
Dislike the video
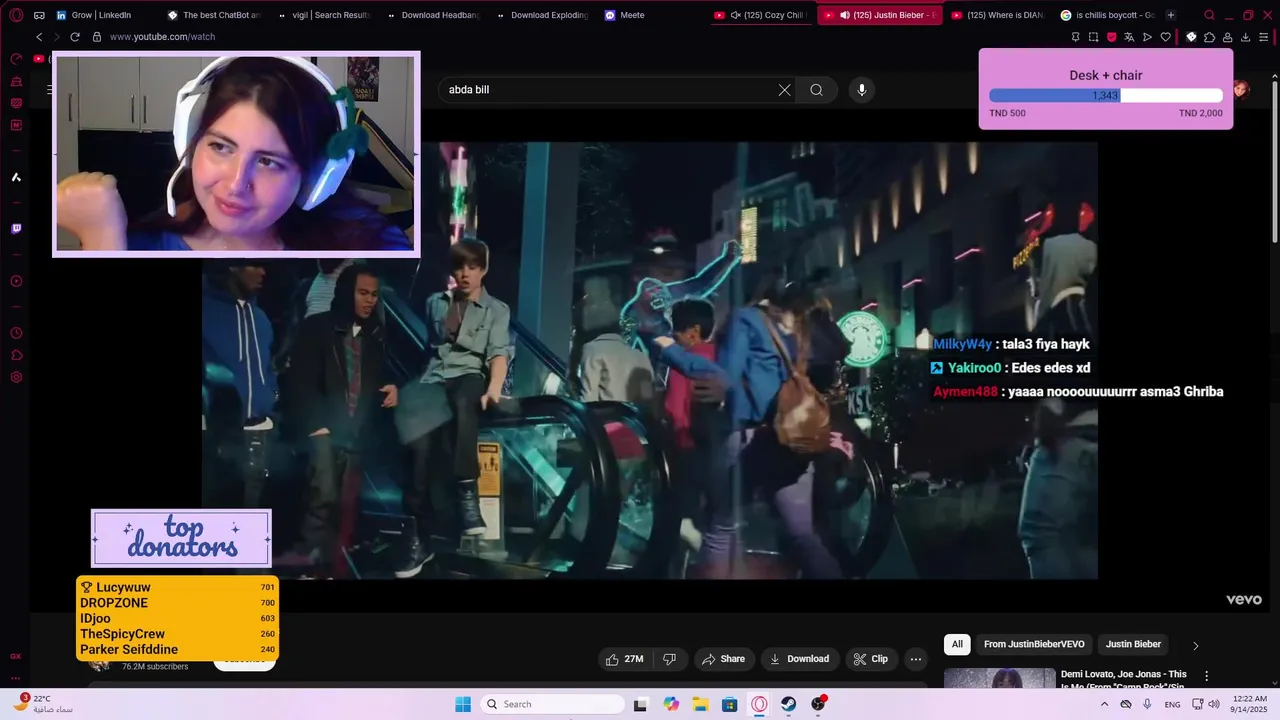[670, 659]
